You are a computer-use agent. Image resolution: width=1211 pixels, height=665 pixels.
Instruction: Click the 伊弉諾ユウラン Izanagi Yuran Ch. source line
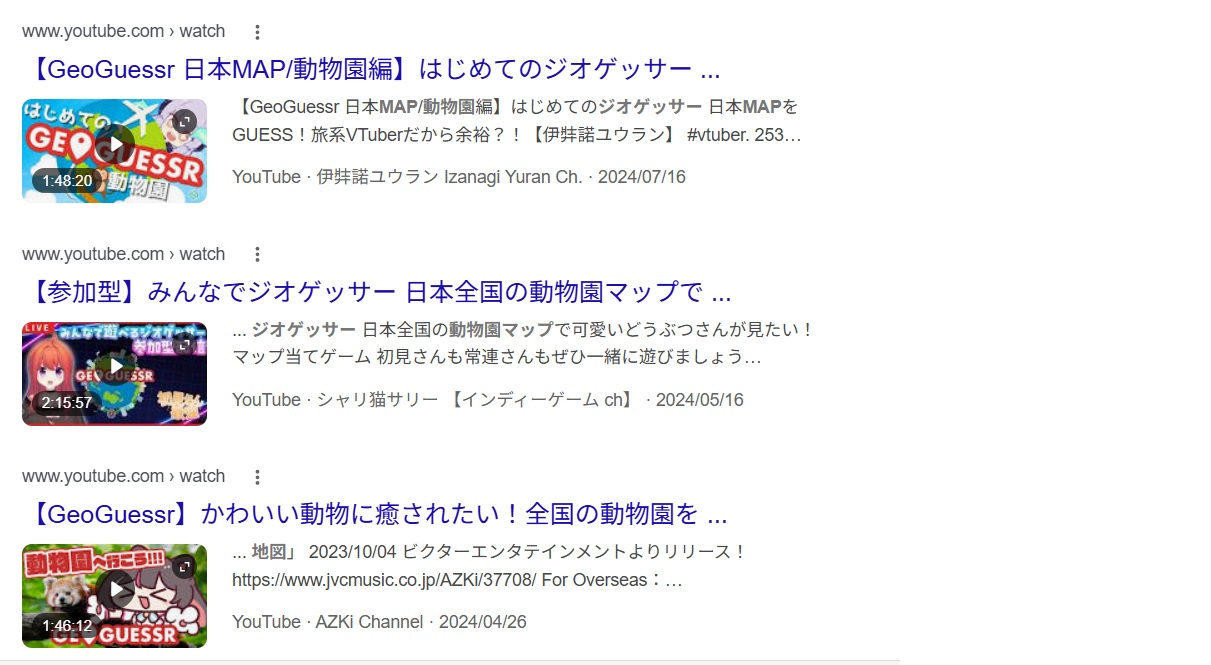(458, 177)
